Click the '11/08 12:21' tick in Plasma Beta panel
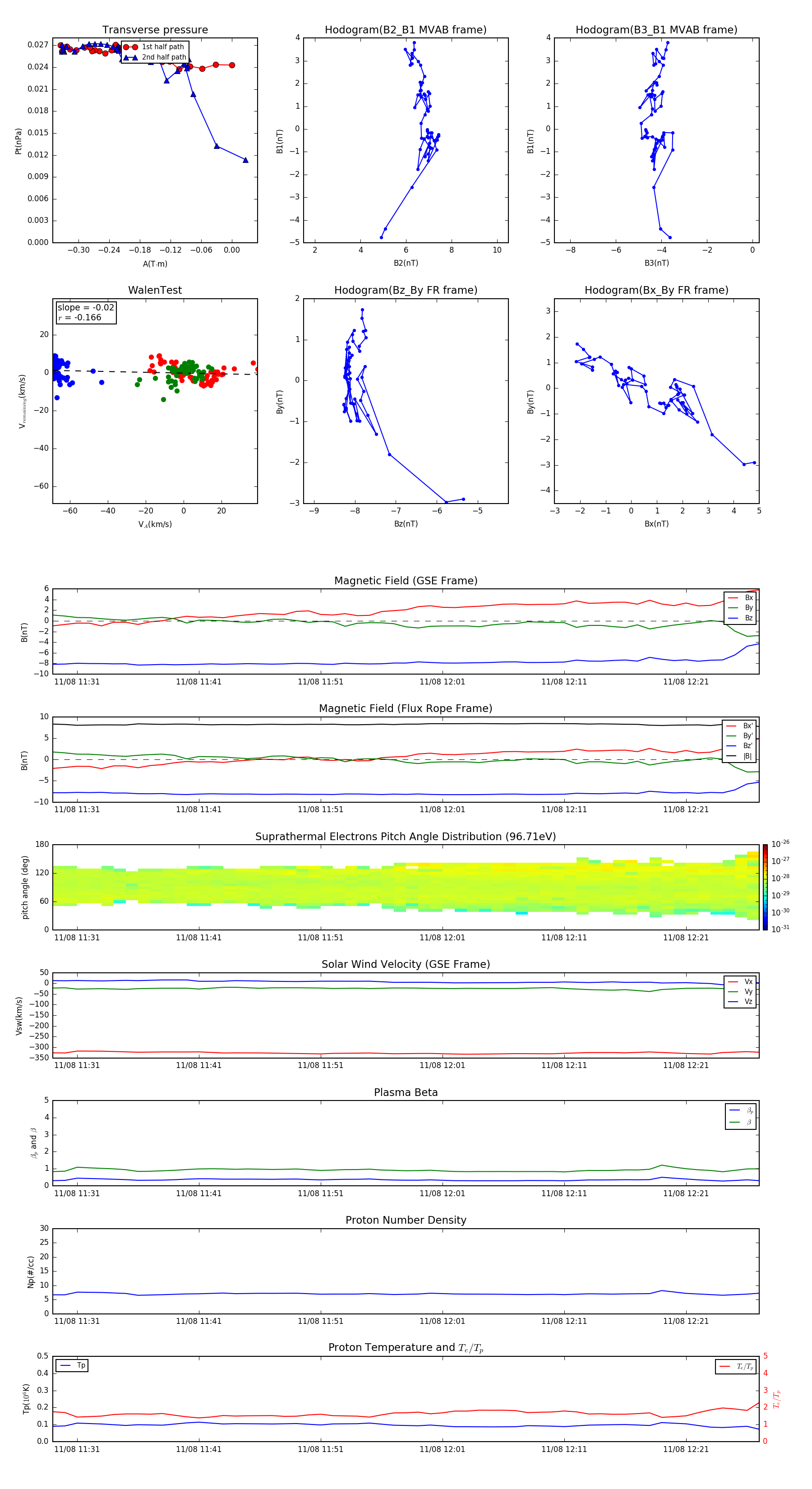Viewport: 812px width, 1489px height. pos(685,1193)
